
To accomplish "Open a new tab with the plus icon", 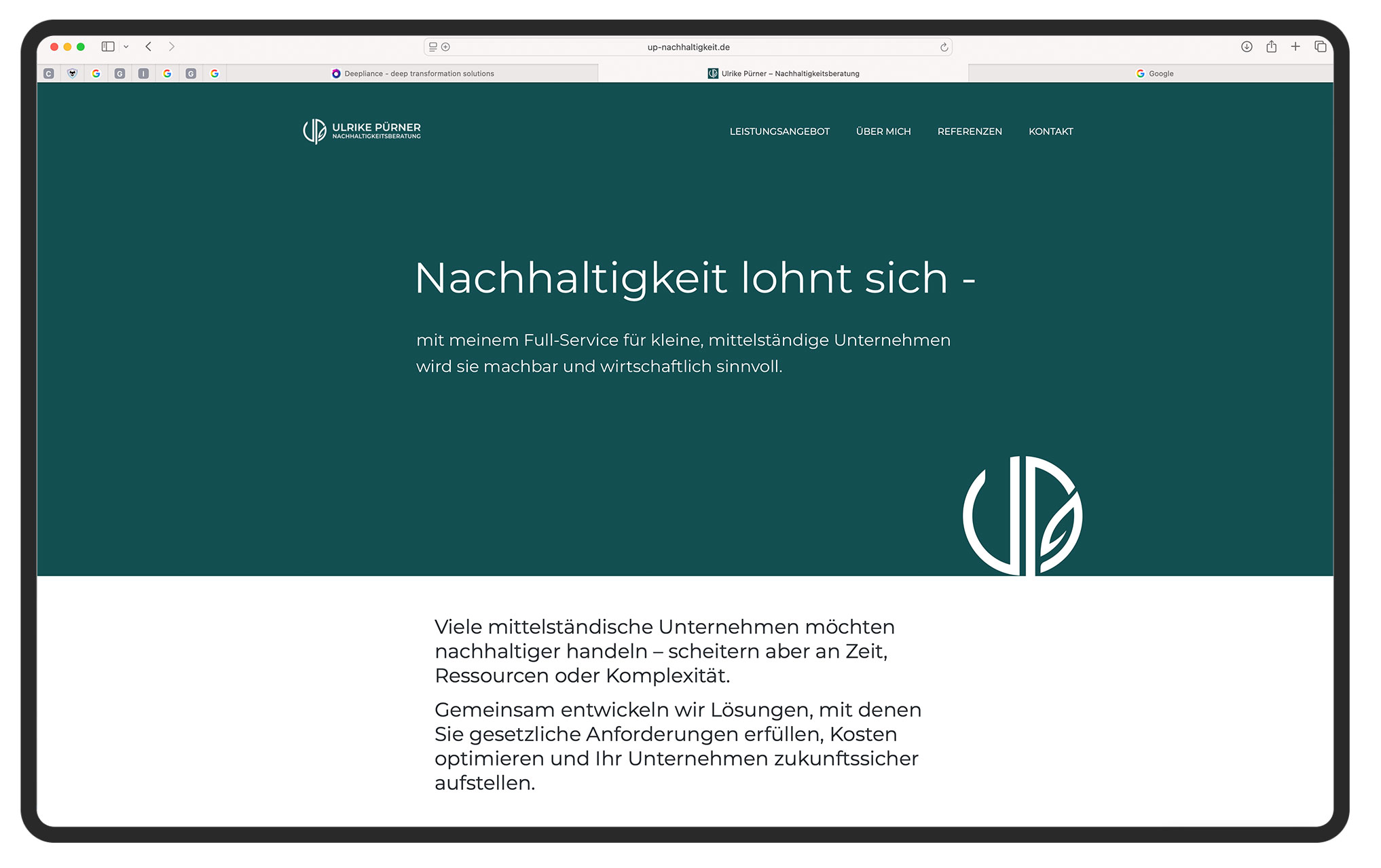I will pos(1295,47).
